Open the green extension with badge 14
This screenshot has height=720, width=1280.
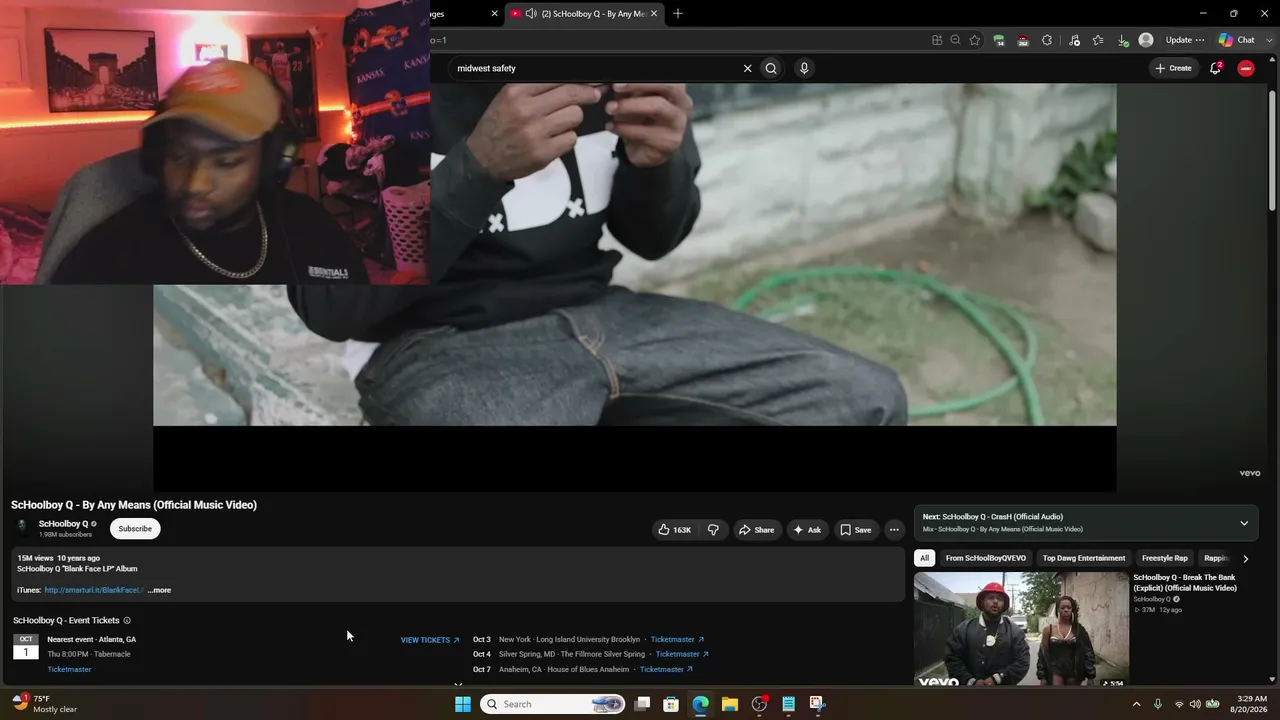pyautogui.click(x=999, y=40)
